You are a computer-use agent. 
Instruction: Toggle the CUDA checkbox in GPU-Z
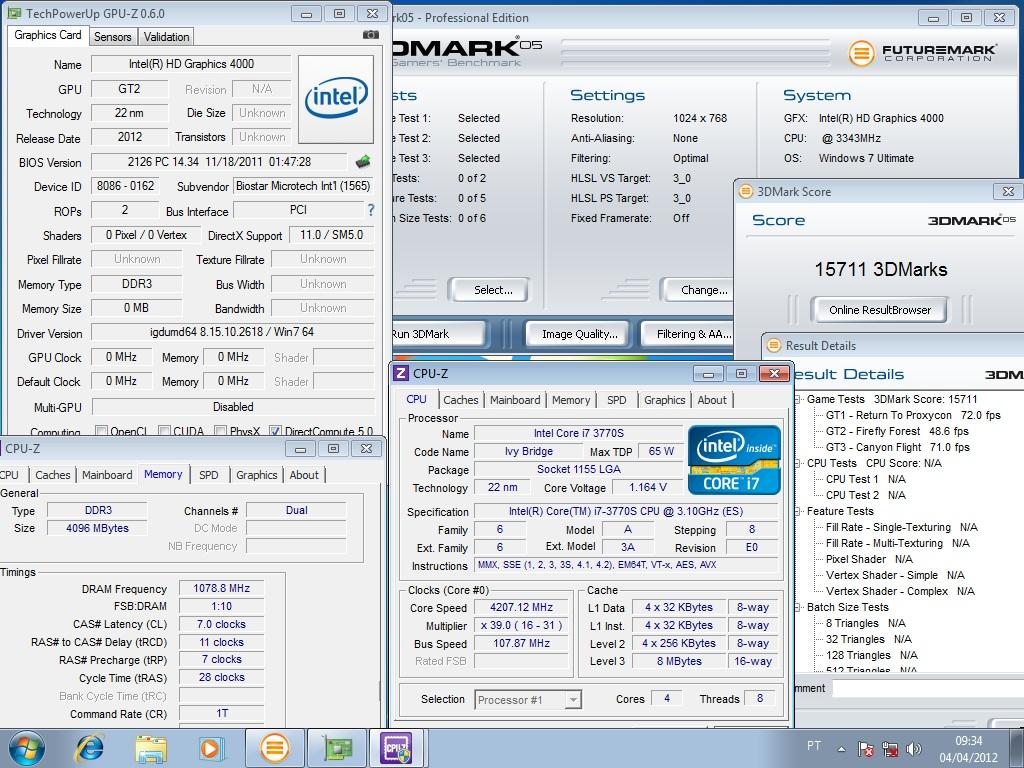[165, 431]
